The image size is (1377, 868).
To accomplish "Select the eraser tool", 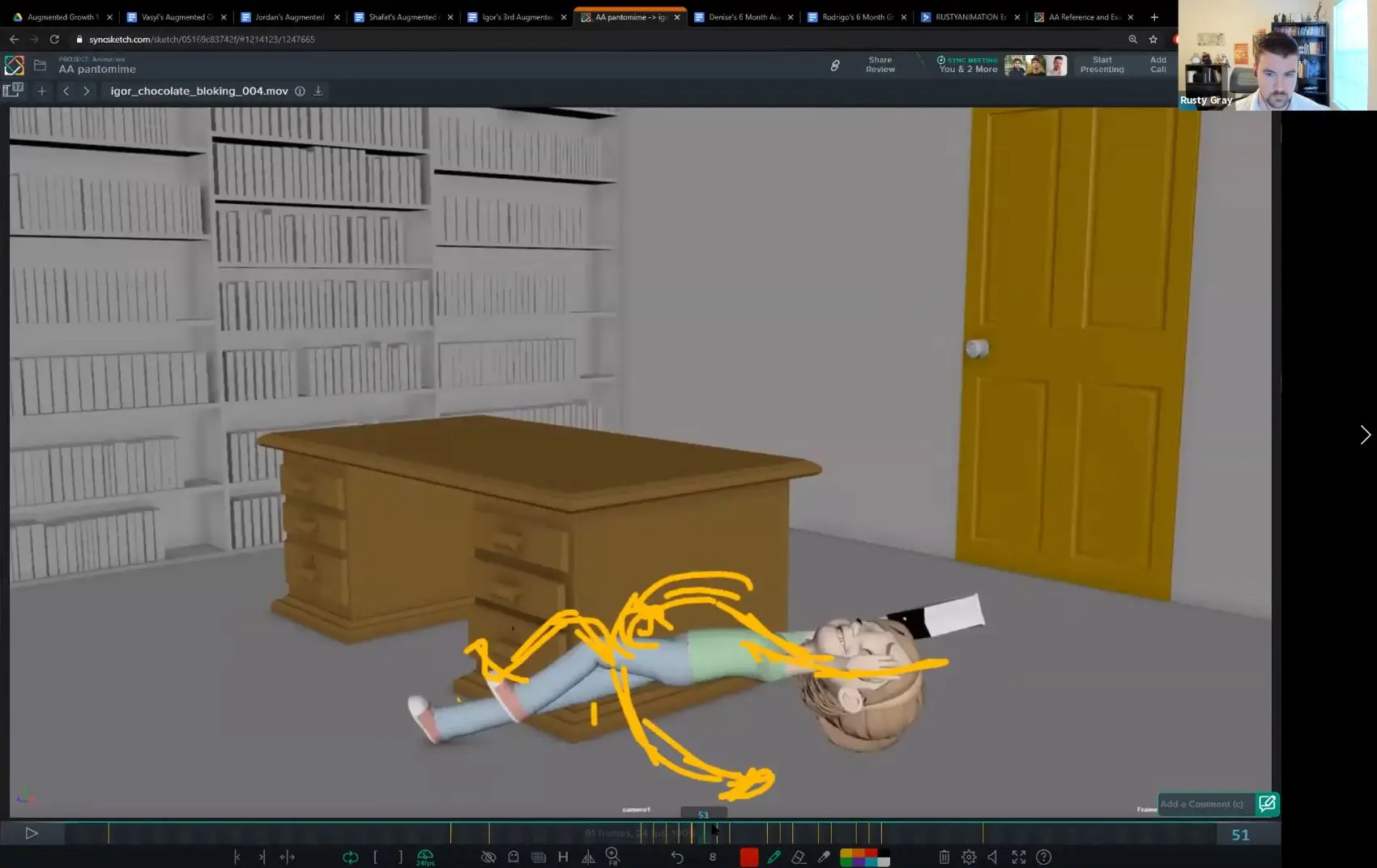I will [799, 857].
